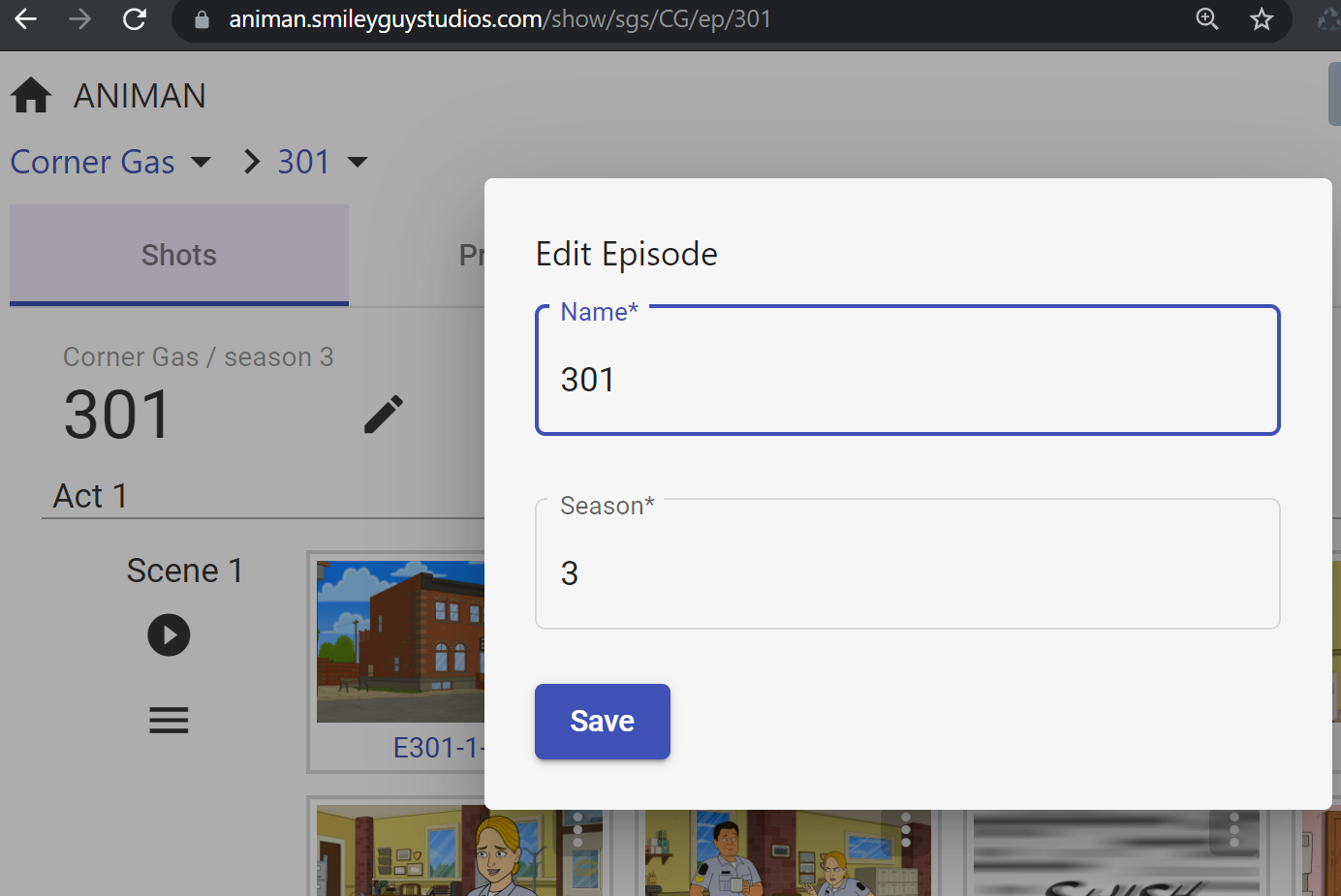Click into the Name text field
The width and height of the screenshot is (1341, 896).
tap(907, 379)
